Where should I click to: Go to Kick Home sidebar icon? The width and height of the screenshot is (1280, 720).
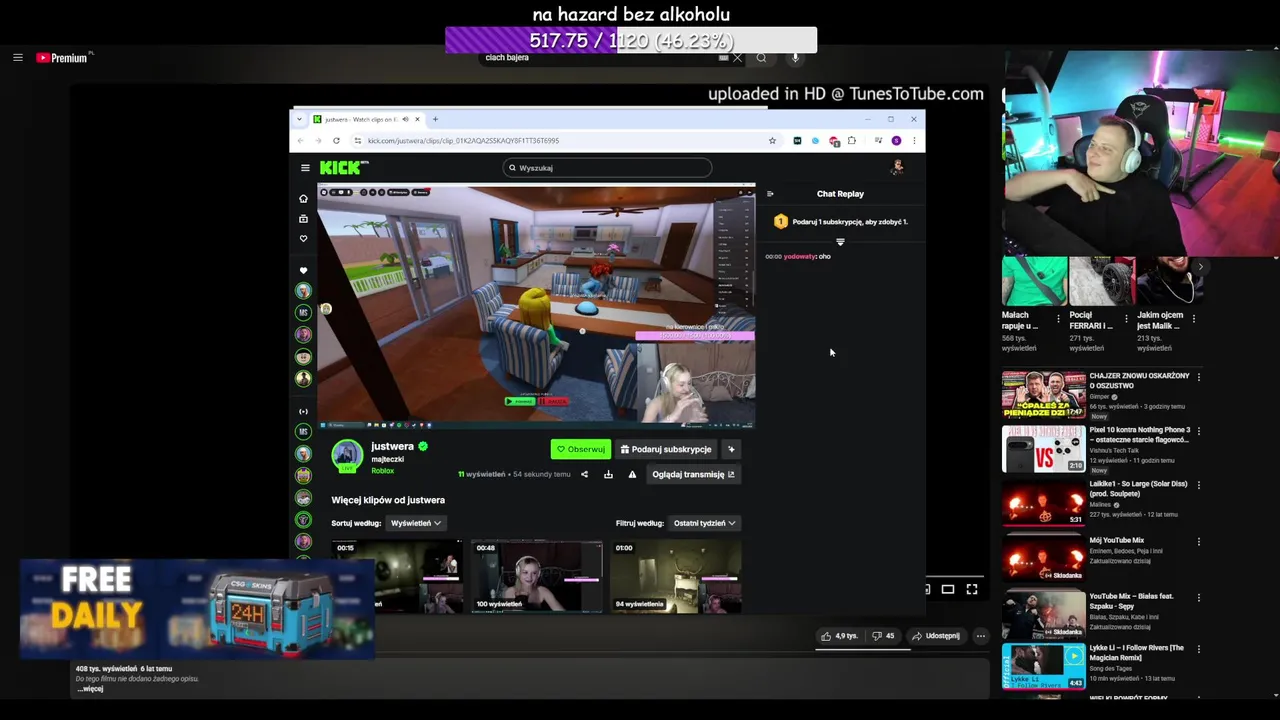[303, 199]
